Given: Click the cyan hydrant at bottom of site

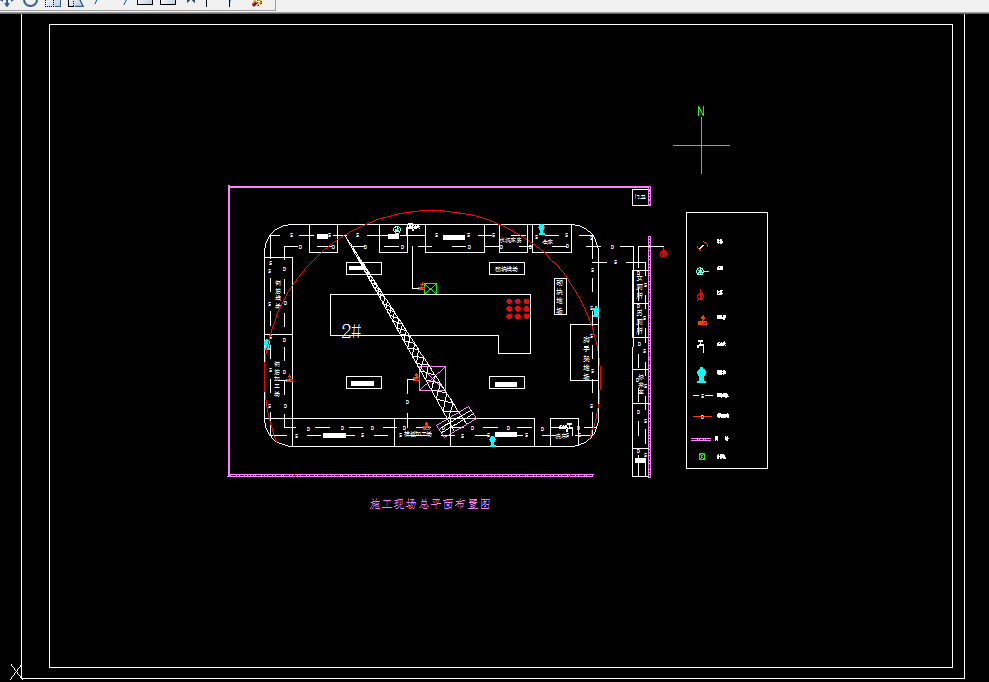Looking at the screenshot, I should click(493, 441).
